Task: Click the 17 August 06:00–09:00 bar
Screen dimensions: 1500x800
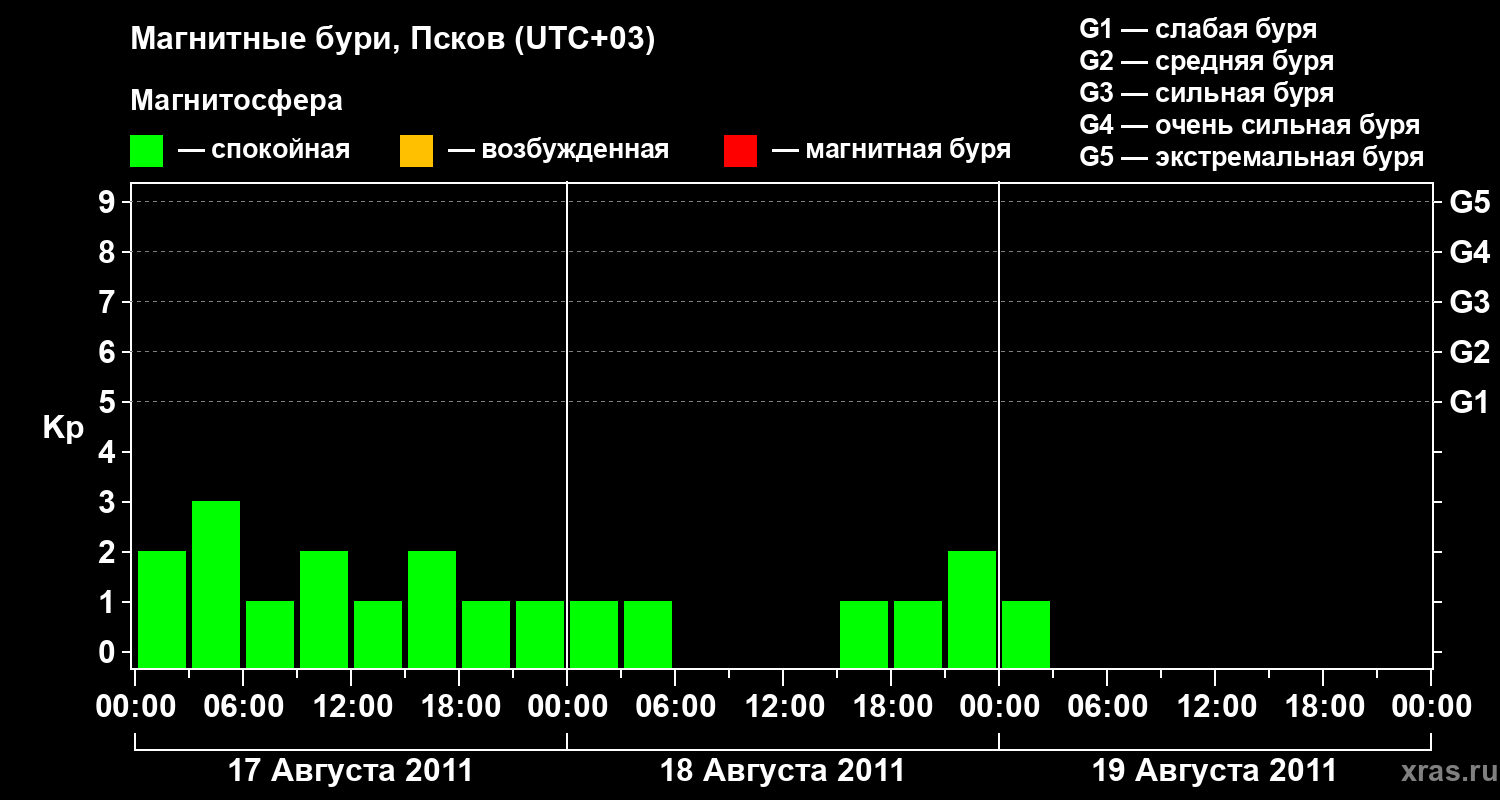Action: pyautogui.click(x=270, y=634)
